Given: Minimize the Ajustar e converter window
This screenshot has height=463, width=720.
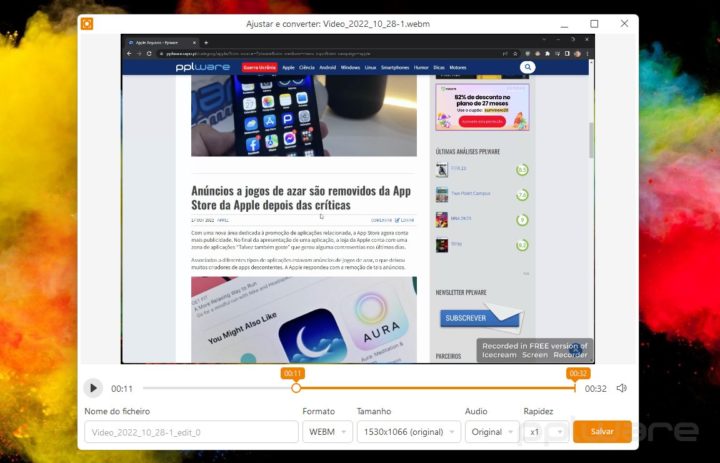Looking at the screenshot, I should tap(564, 27).
